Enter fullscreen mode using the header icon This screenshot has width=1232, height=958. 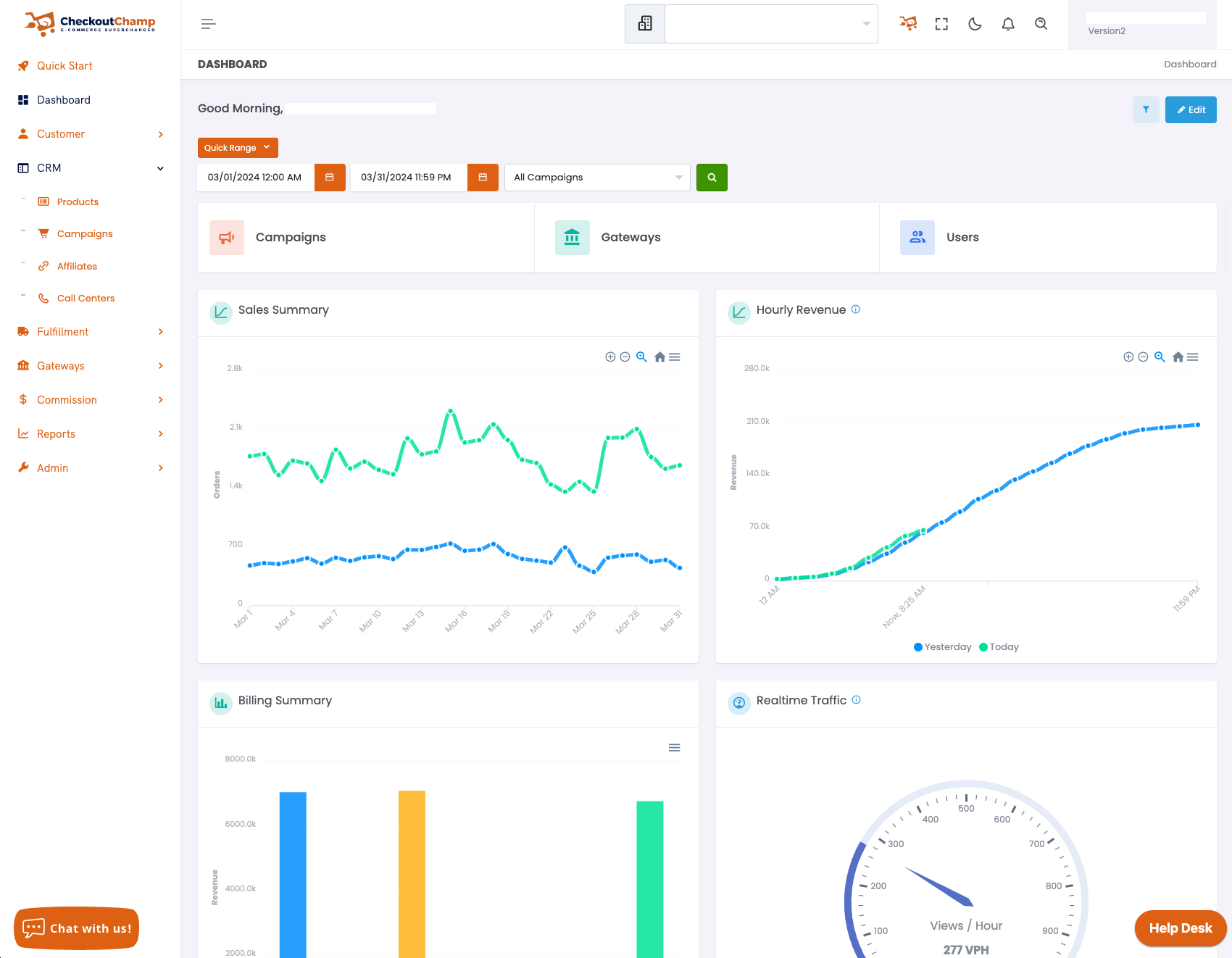pos(941,24)
